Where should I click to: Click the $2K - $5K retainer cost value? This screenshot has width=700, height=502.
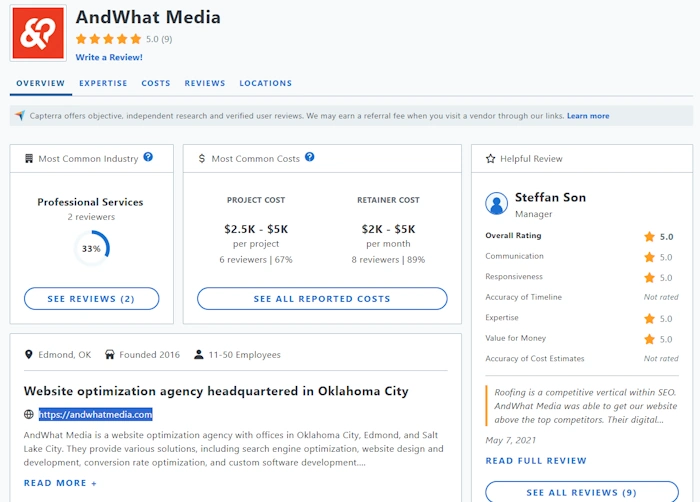(x=388, y=229)
